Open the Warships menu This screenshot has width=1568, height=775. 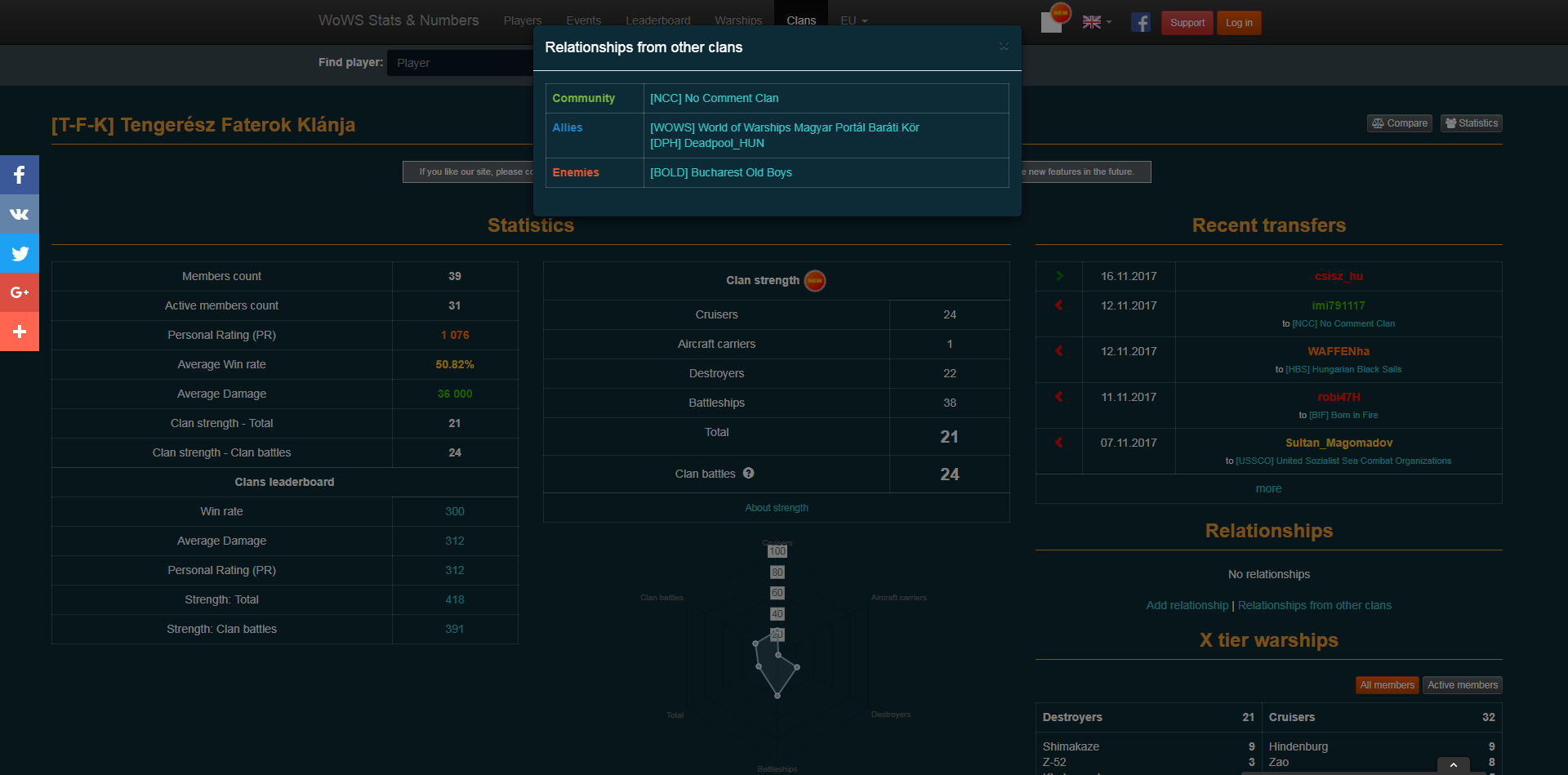[738, 20]
